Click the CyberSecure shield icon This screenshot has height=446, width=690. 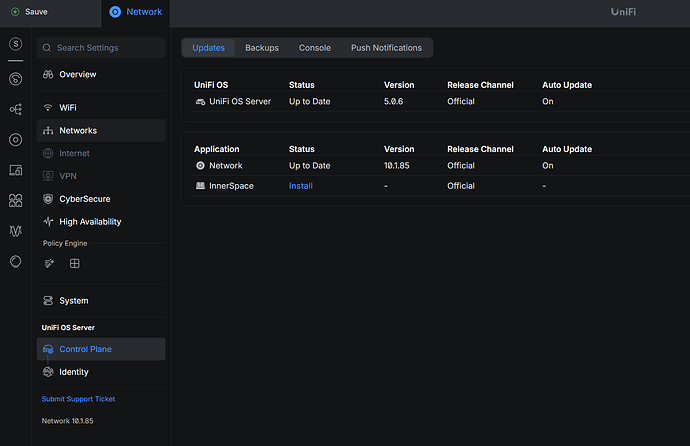[48, 199]
